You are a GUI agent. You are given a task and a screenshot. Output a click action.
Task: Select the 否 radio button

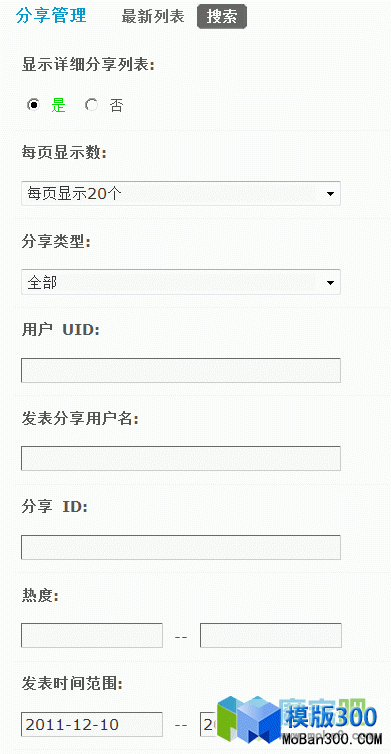pyautogui.click(x=91, y=105)
